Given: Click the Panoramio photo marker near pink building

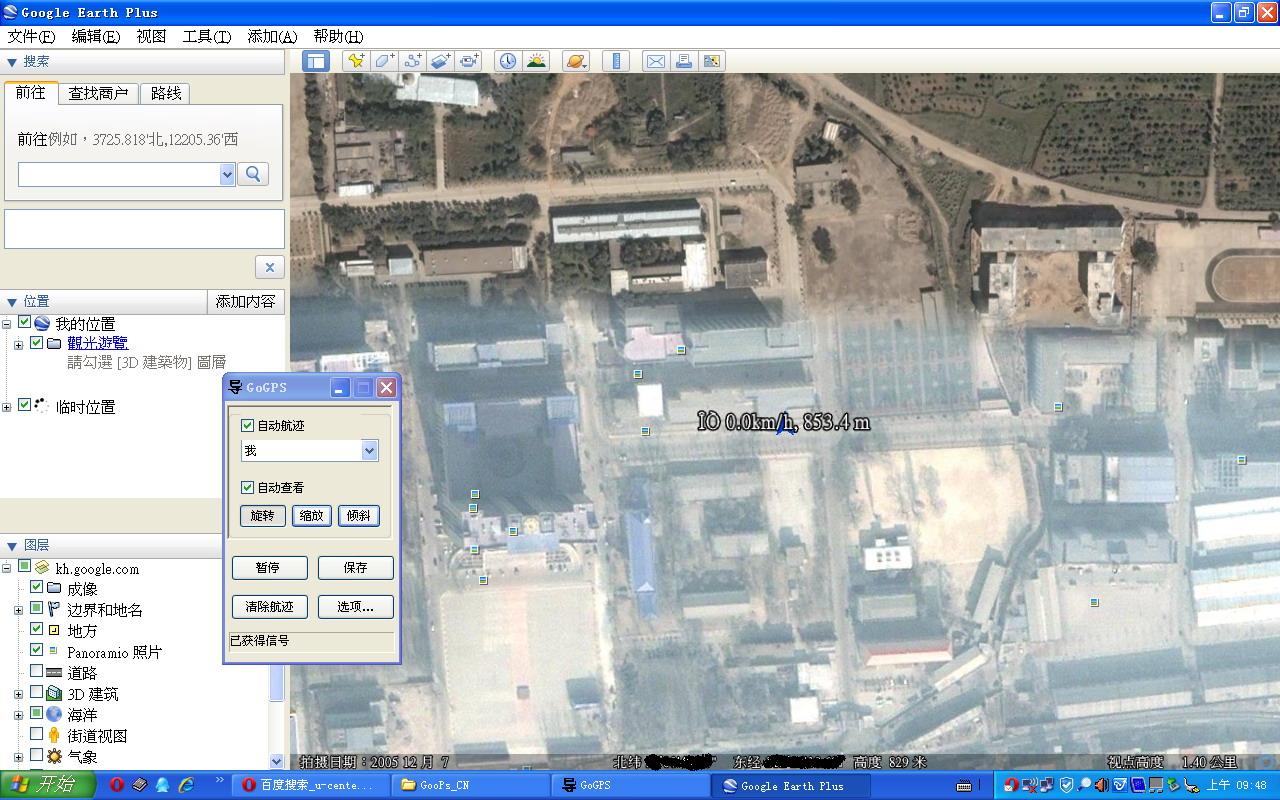Looking at the screenshot, I should click(681, 350).
